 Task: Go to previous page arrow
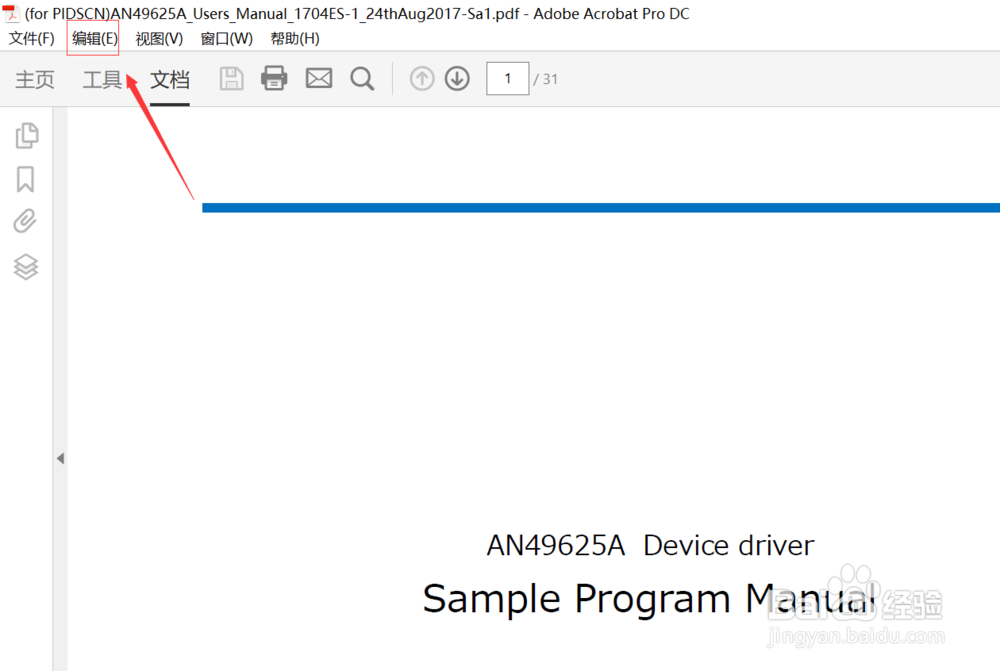(x=422, y=79)
